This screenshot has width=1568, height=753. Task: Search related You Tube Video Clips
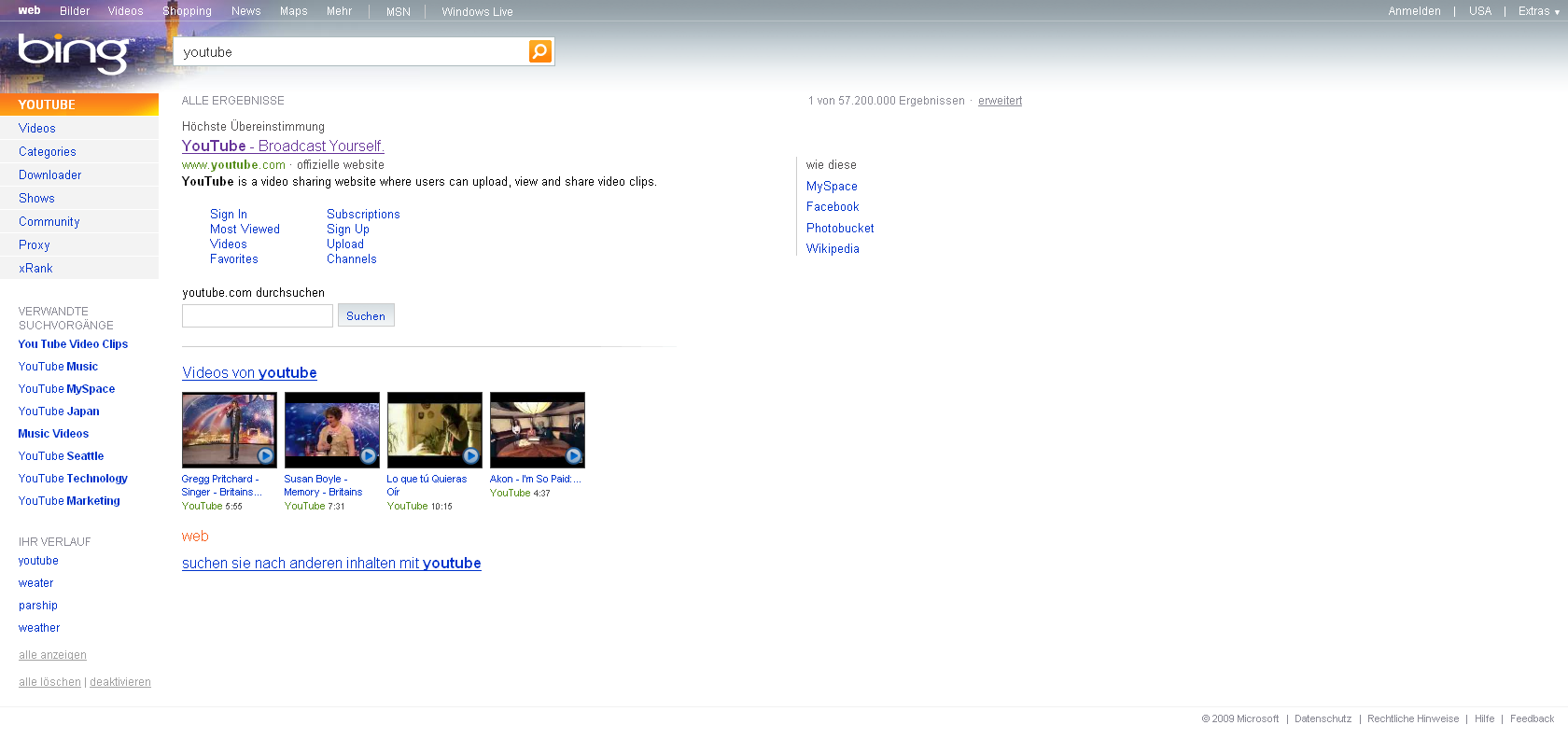click(73, 344)
